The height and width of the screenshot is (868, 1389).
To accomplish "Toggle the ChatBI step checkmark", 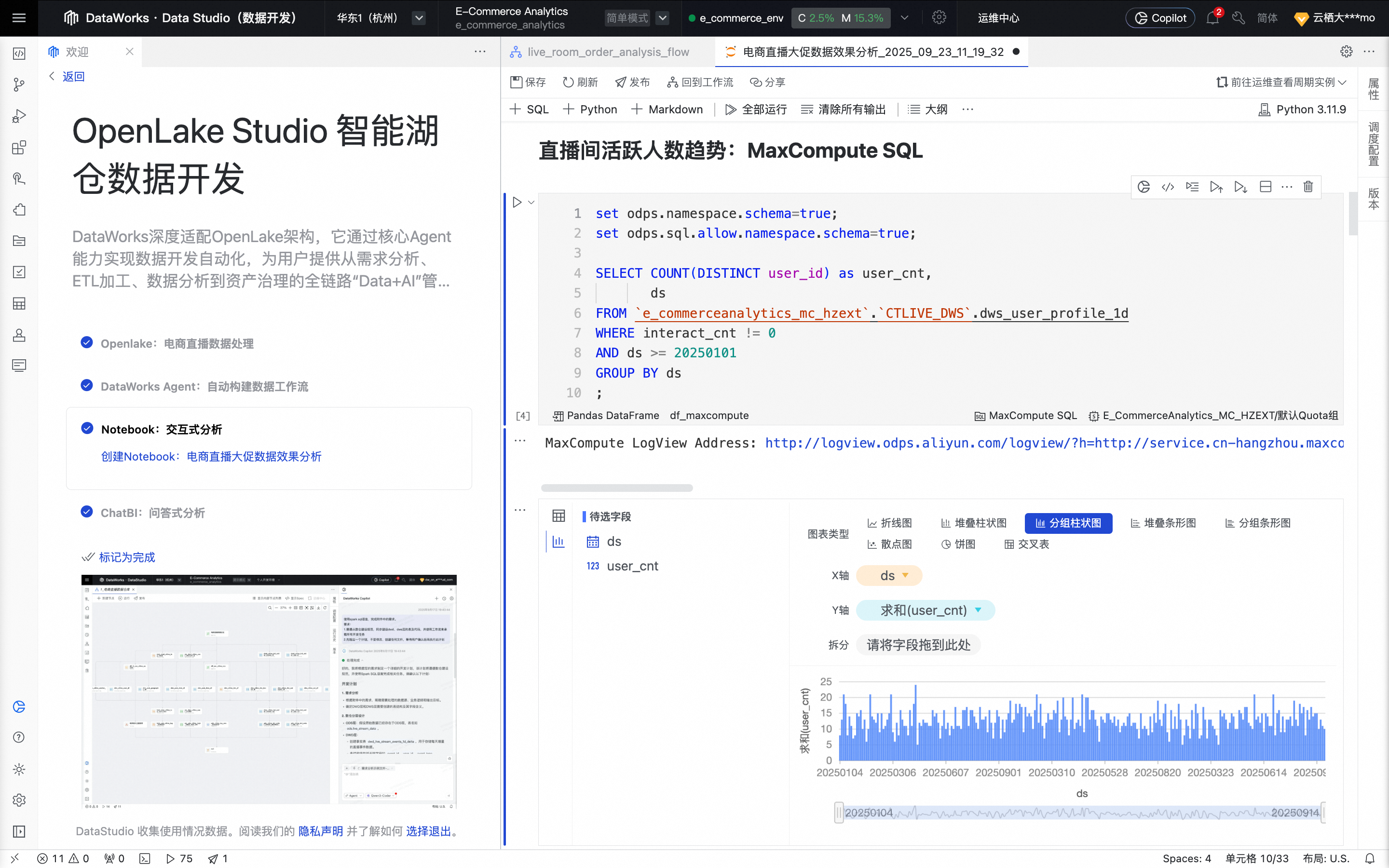I will click(87, 512).
